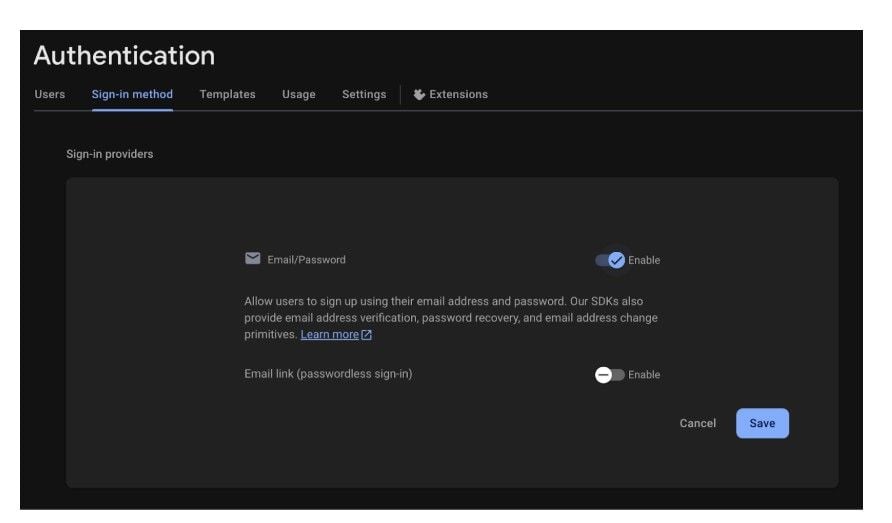Click the Email link (passwordless sign-in) text
Viewport: 892px width, 523px height.
[x=328, y=374]
